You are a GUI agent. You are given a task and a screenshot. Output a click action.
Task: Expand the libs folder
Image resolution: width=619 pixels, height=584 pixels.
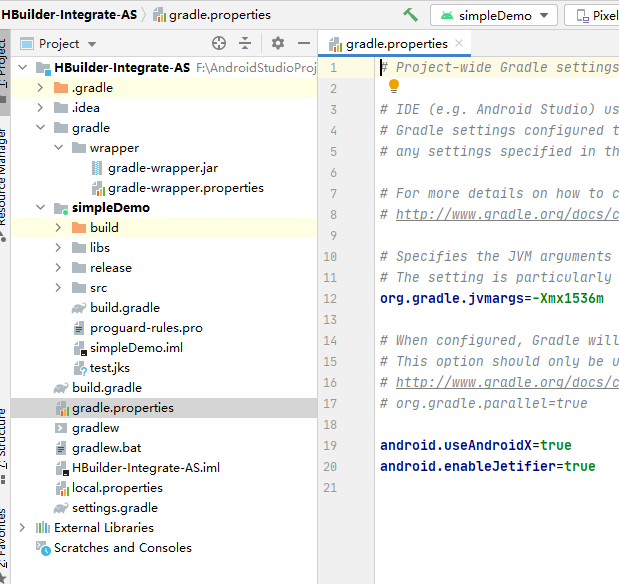[58, 248]
